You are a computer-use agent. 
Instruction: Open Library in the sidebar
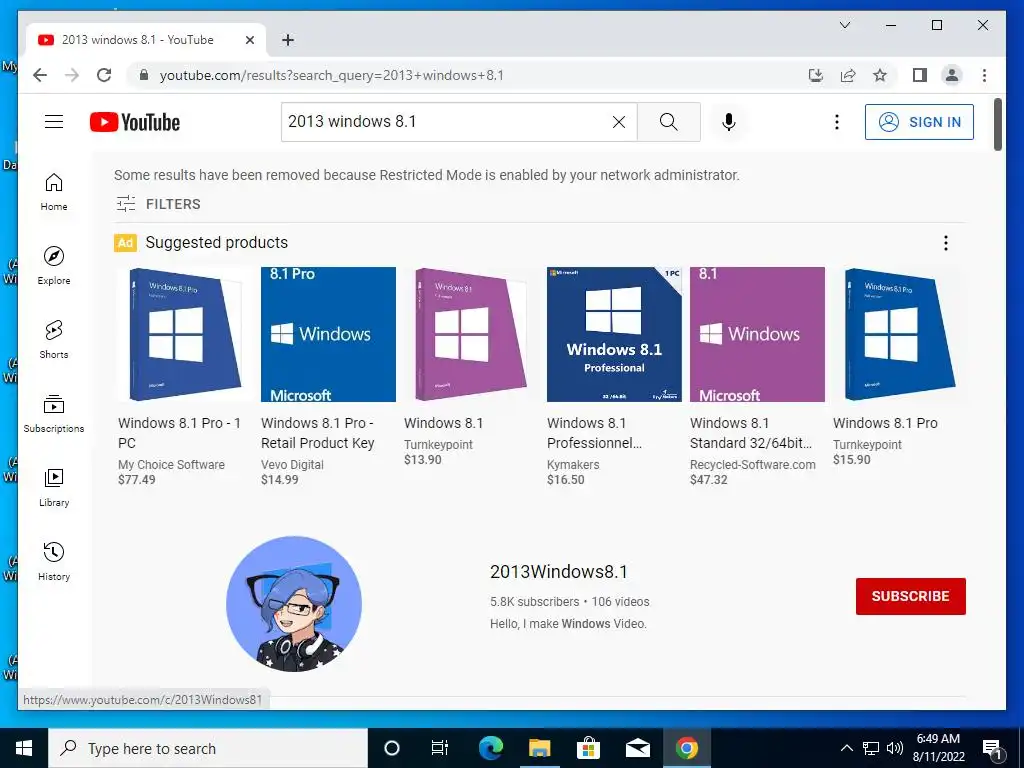[x=54, y=488]
